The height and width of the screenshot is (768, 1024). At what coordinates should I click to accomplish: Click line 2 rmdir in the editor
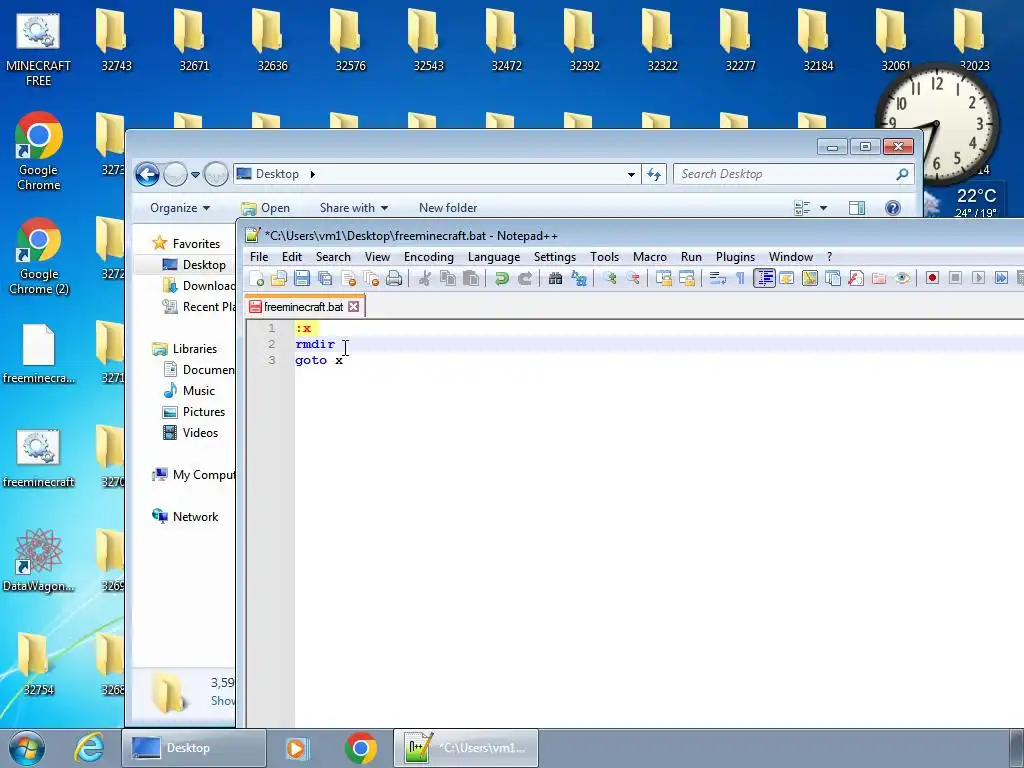tap(315, 344)
